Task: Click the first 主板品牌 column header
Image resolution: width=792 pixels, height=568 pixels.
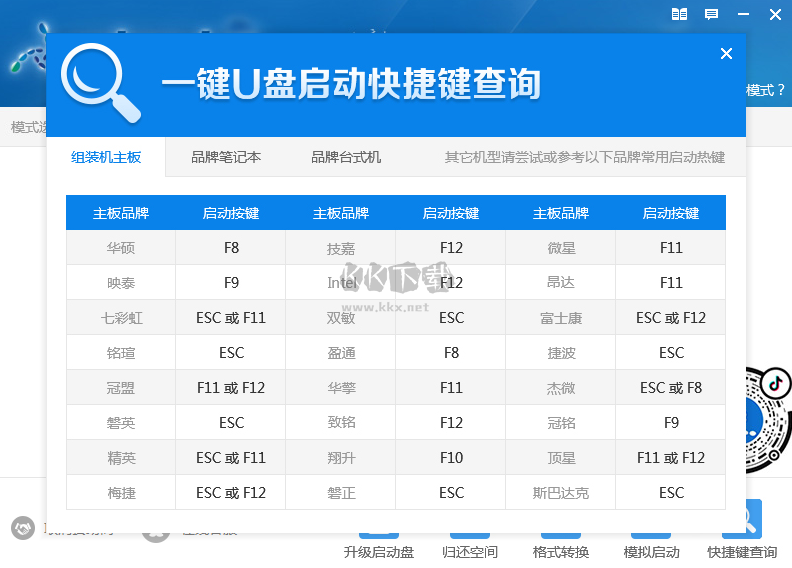Action: click(x=121, y=213)
